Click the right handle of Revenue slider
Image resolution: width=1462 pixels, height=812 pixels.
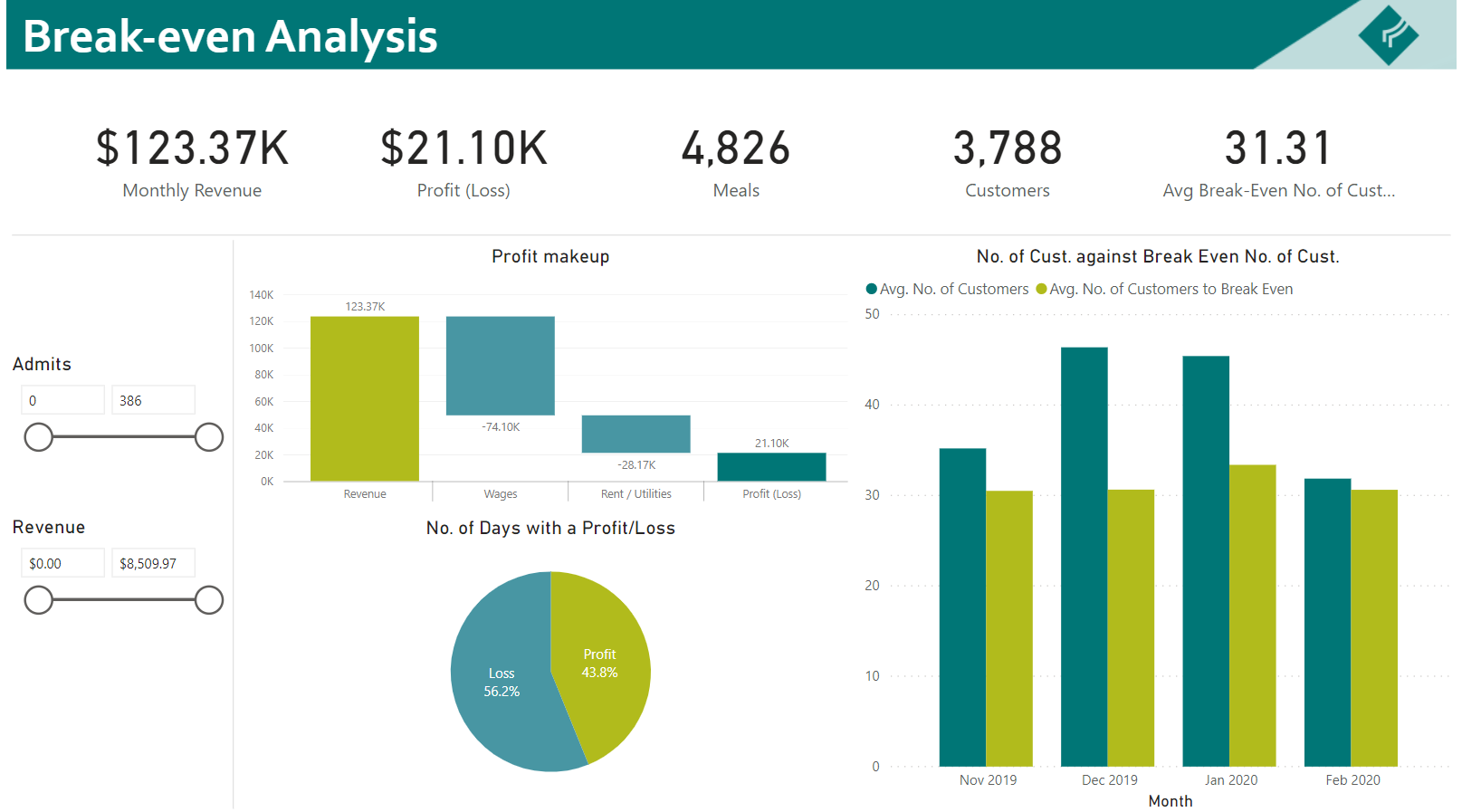209,600
